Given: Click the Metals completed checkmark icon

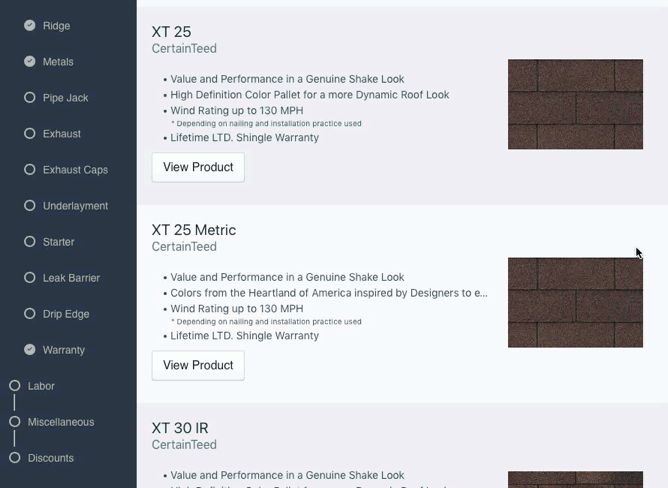Looking at the screenshot, I should pos(29,62).
